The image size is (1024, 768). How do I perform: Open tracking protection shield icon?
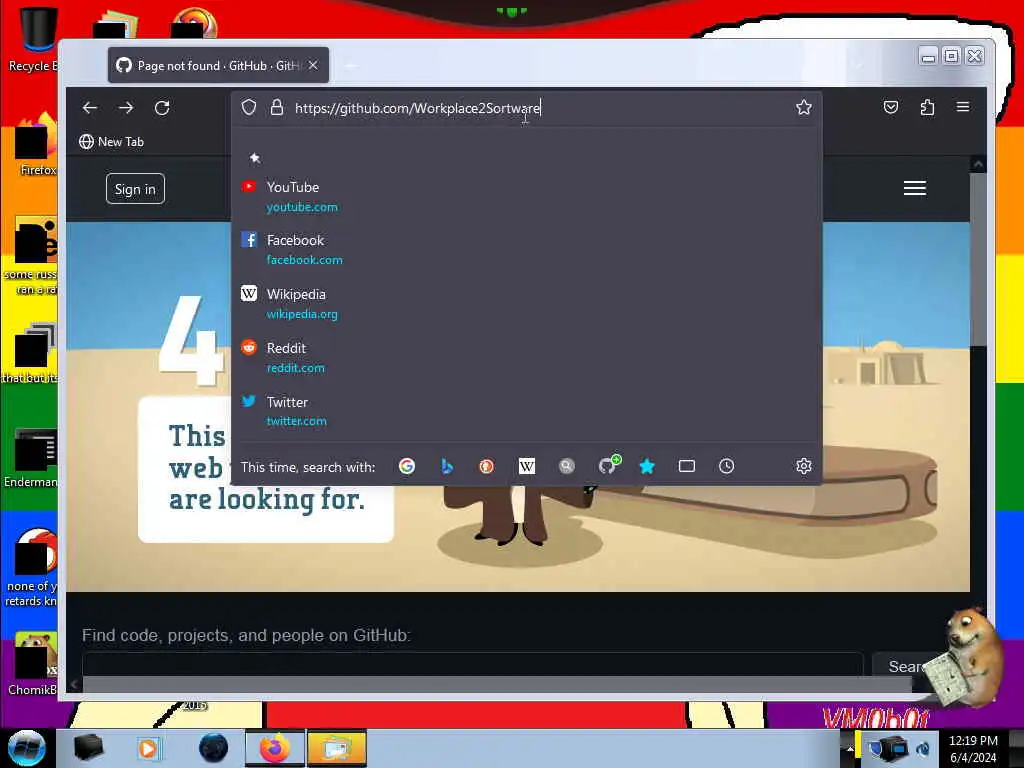tap(249, 107)
